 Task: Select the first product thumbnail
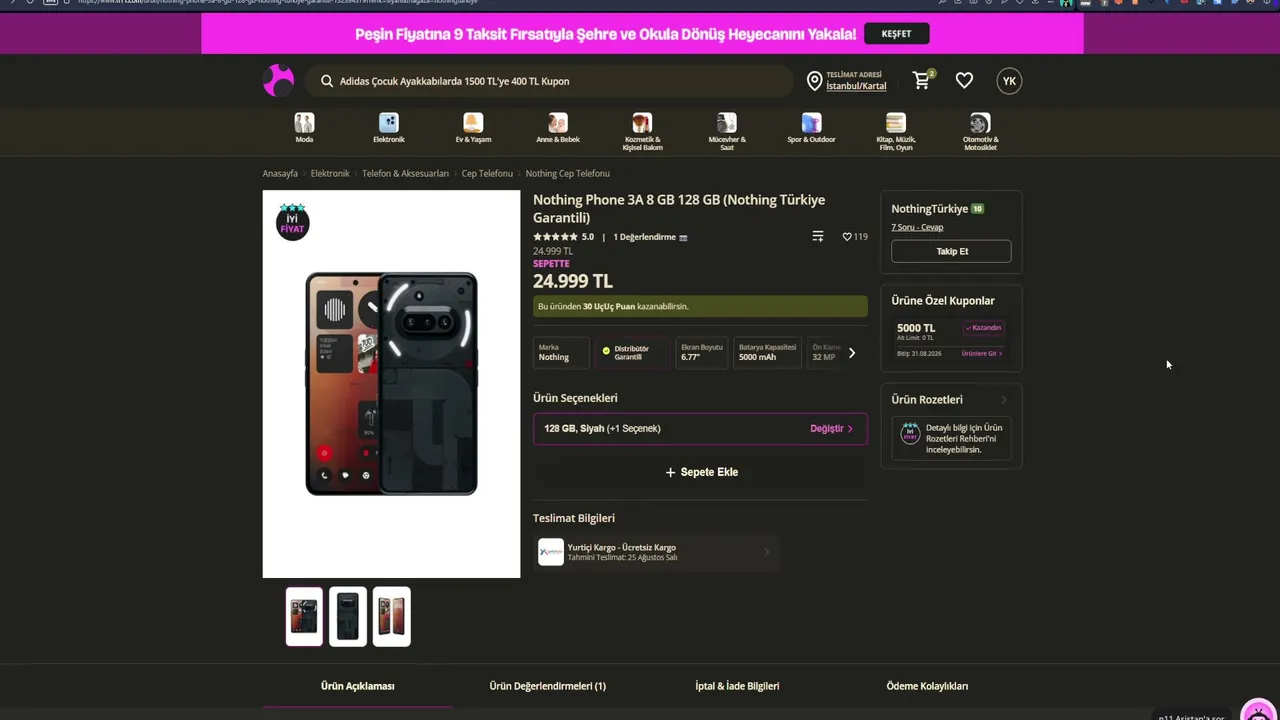(304, 616)
